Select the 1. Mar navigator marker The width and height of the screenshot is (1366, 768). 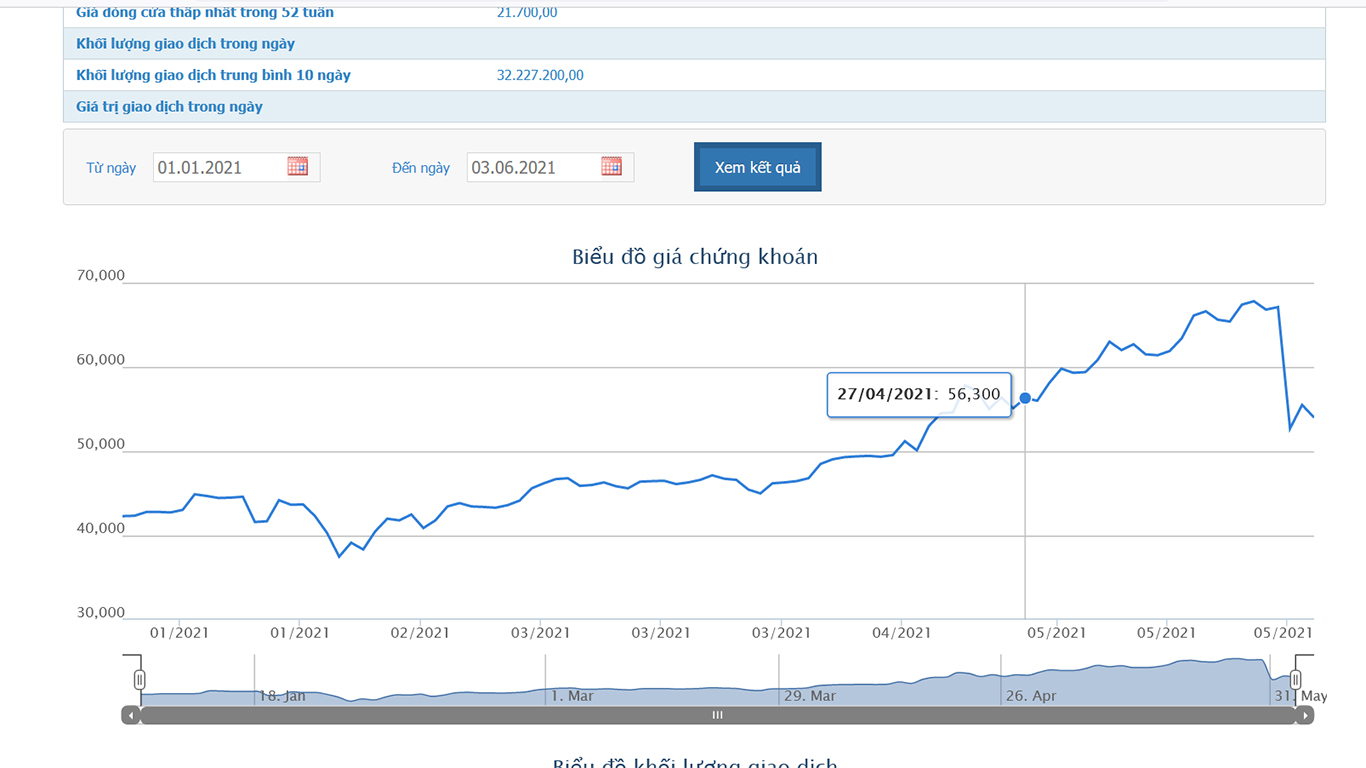pyautogui.click(x=571, y=696)
